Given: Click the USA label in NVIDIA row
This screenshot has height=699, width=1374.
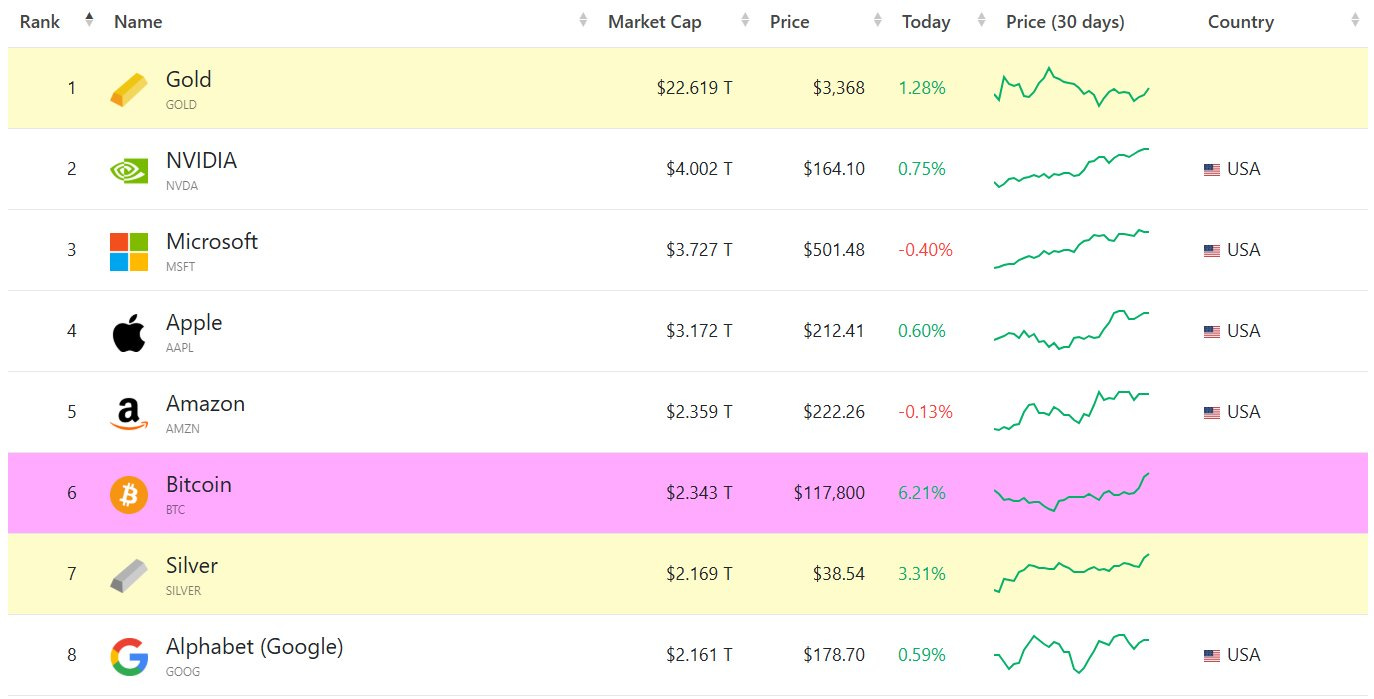Looking at the screenshot, I should pos(1243,169).
